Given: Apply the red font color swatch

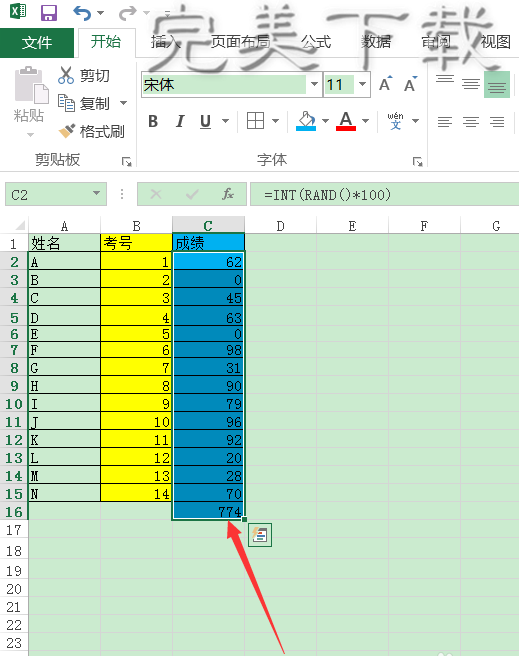Looking at the screenshot, I should pos(346,122).
